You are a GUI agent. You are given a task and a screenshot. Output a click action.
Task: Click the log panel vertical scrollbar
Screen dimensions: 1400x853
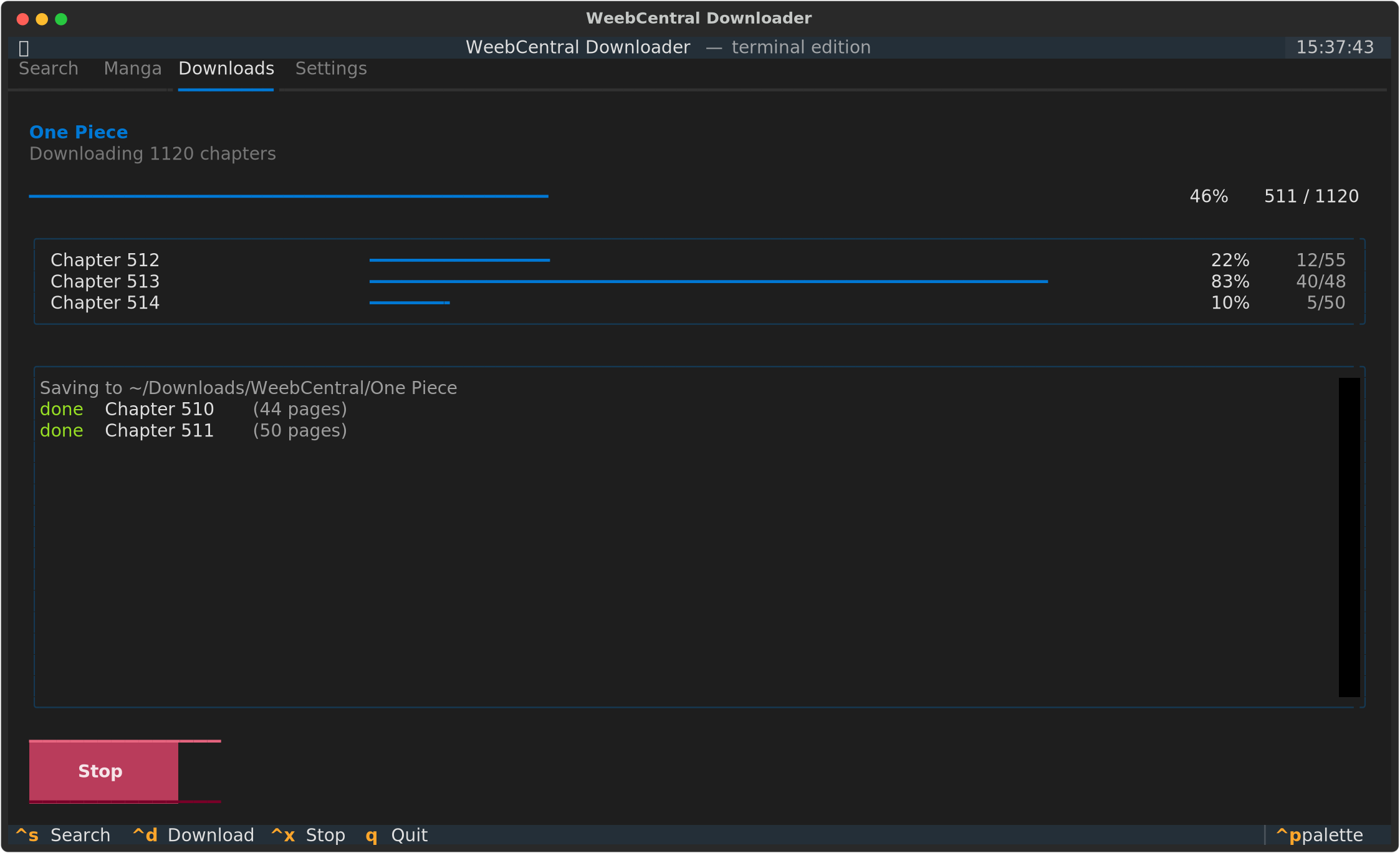pyautogui.click(x=1349, y=537)
